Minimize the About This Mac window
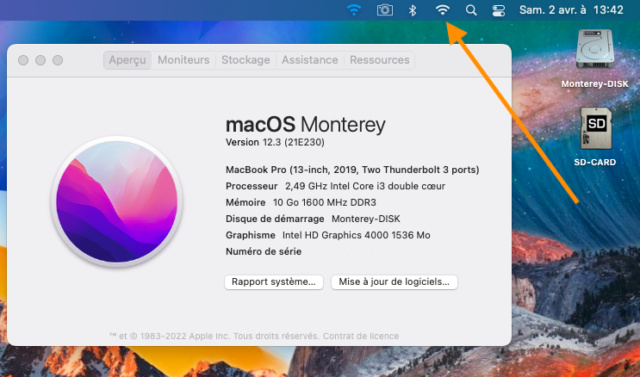 tap(40, 60)
